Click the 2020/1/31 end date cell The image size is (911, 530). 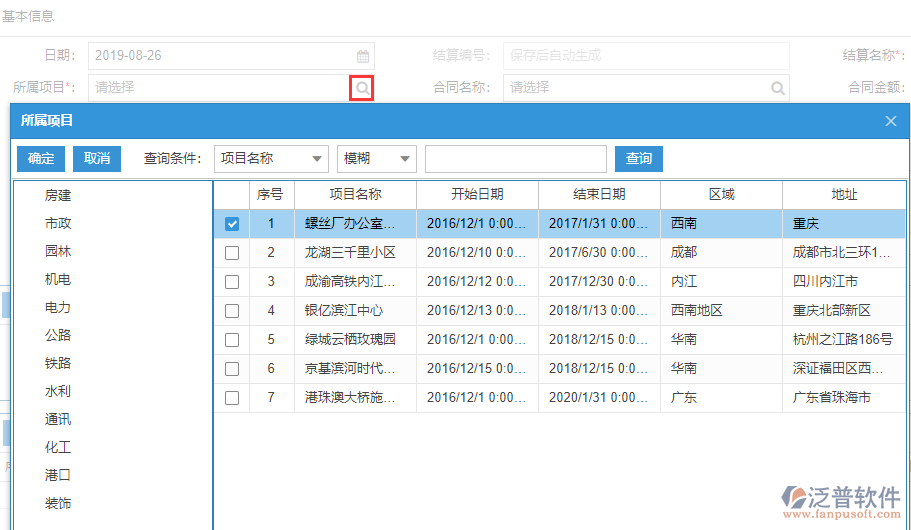click(598, 398)
